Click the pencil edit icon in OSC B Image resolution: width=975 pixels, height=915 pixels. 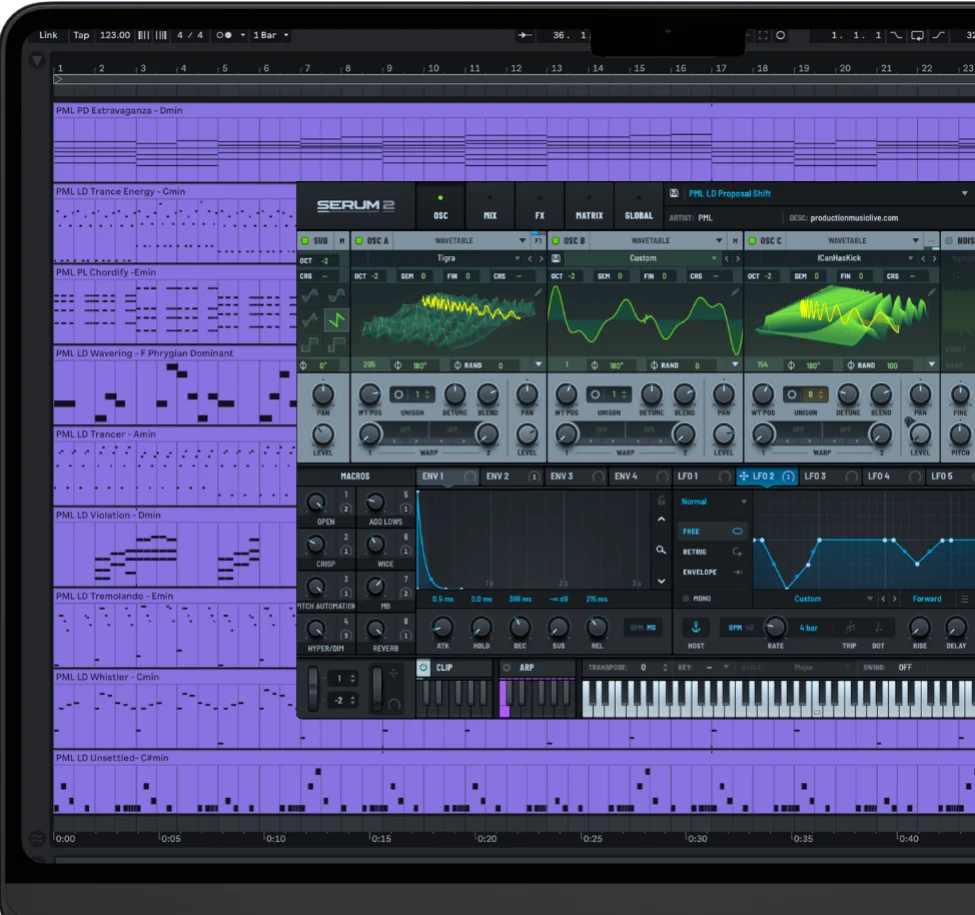(735, 292)
